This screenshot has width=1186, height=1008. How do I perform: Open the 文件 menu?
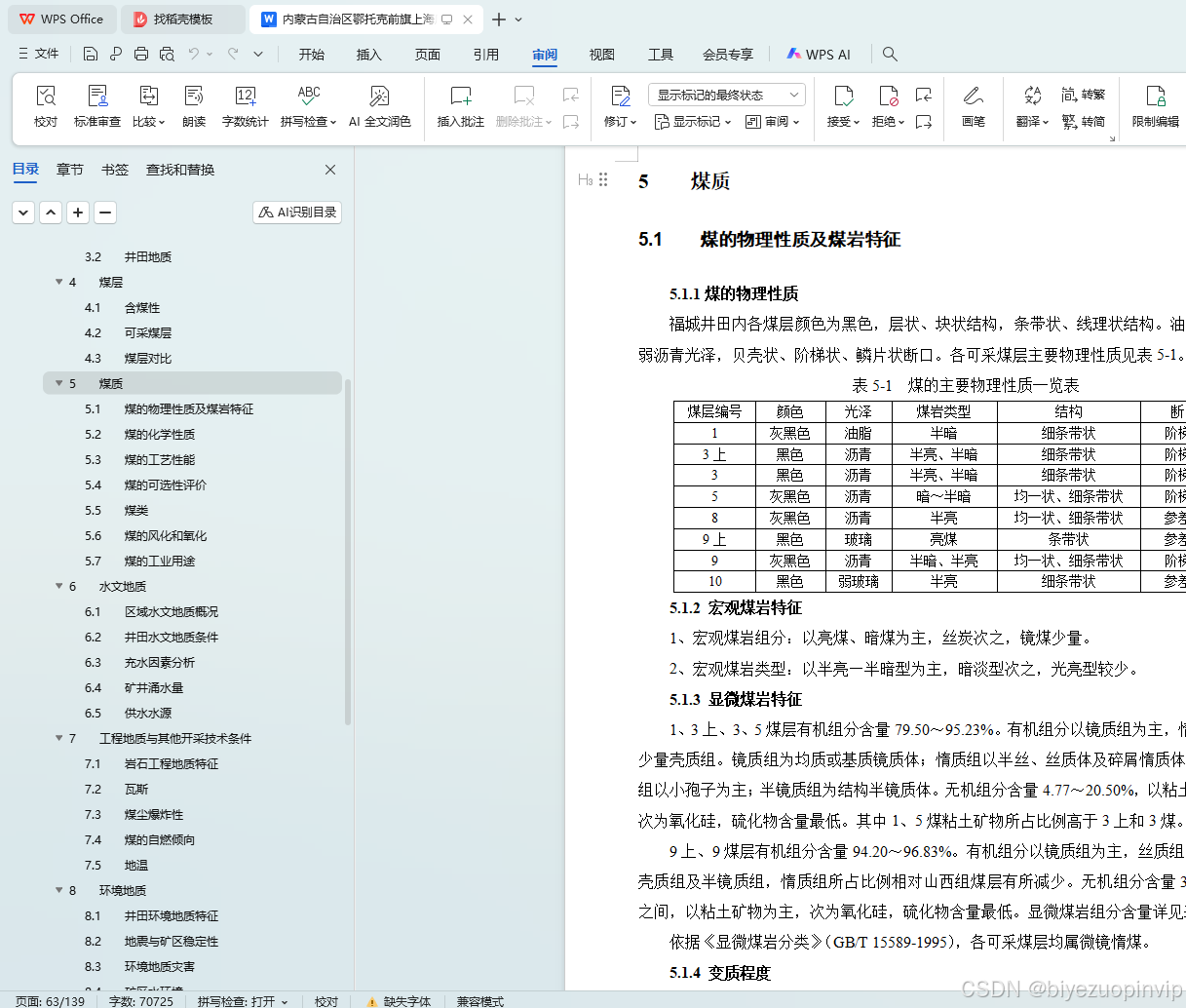pos(39,54)
